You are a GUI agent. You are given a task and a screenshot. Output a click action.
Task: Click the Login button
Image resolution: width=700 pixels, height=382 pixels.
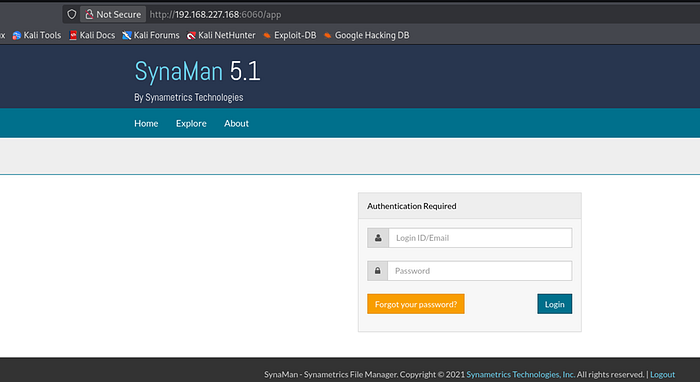554,304
